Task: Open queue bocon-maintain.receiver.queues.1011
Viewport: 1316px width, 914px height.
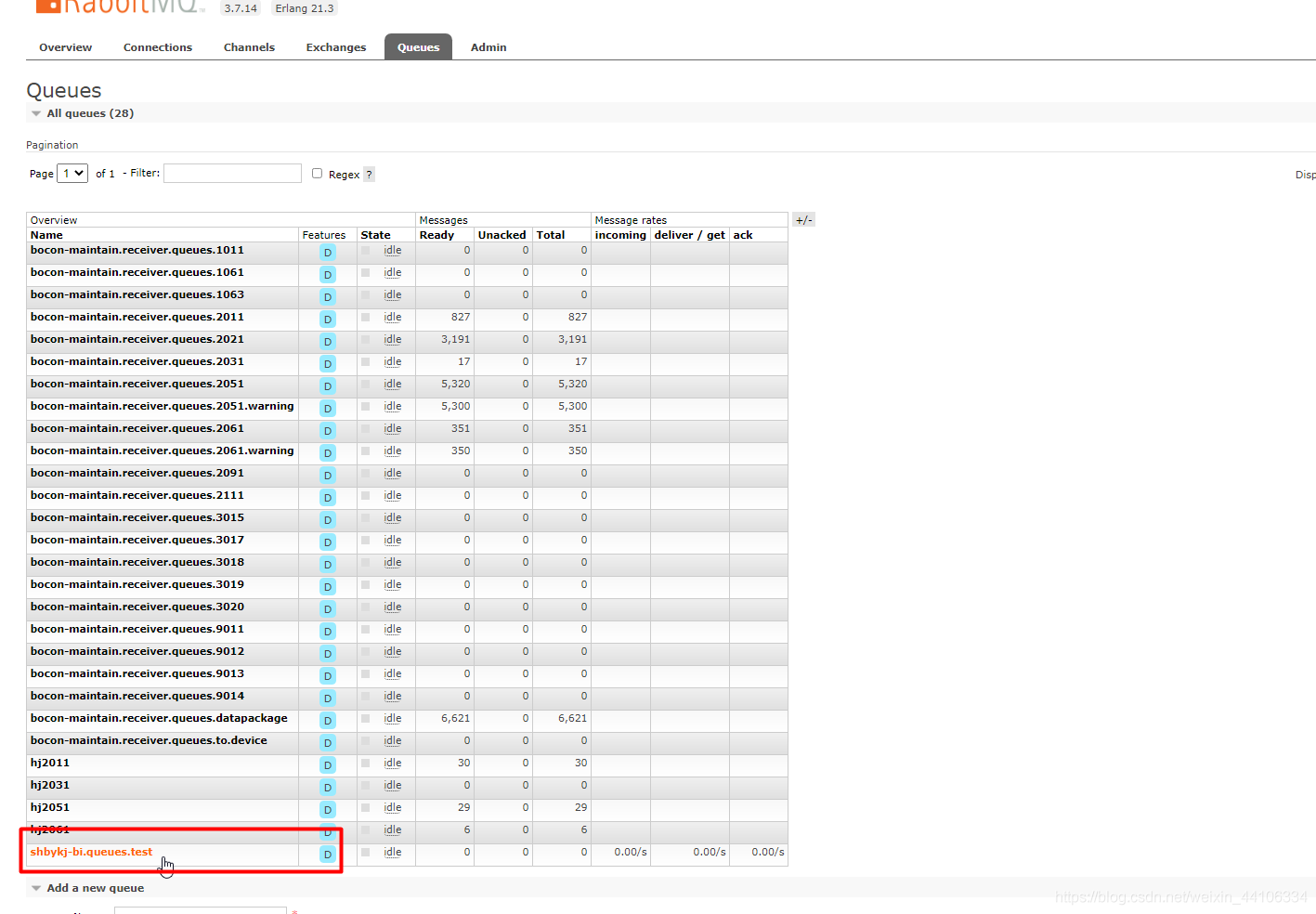Action: click(137, 250)
